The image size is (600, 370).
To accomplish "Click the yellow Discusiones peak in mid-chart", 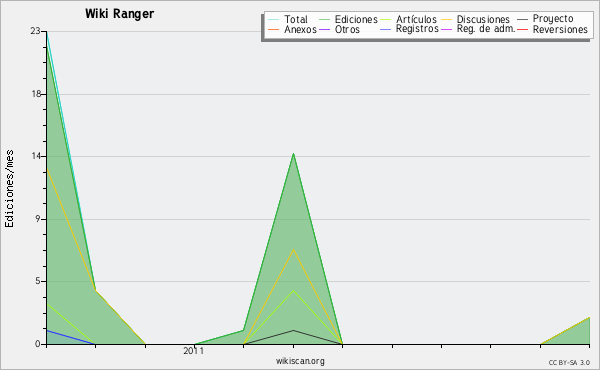I will [x=293, y=249].
